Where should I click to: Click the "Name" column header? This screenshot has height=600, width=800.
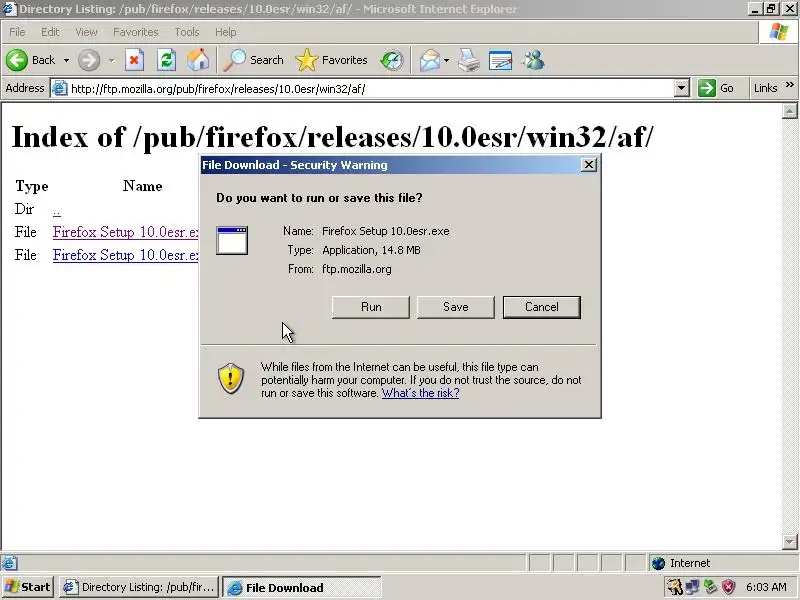[x=142, y=186]
